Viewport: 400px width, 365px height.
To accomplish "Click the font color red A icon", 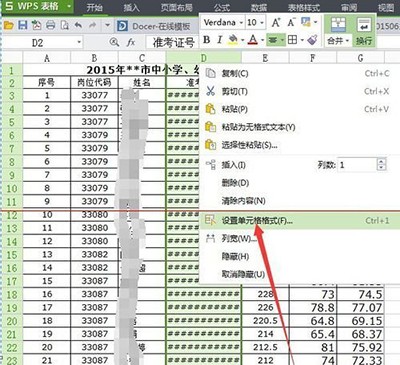I will click(x=253, y=40).
